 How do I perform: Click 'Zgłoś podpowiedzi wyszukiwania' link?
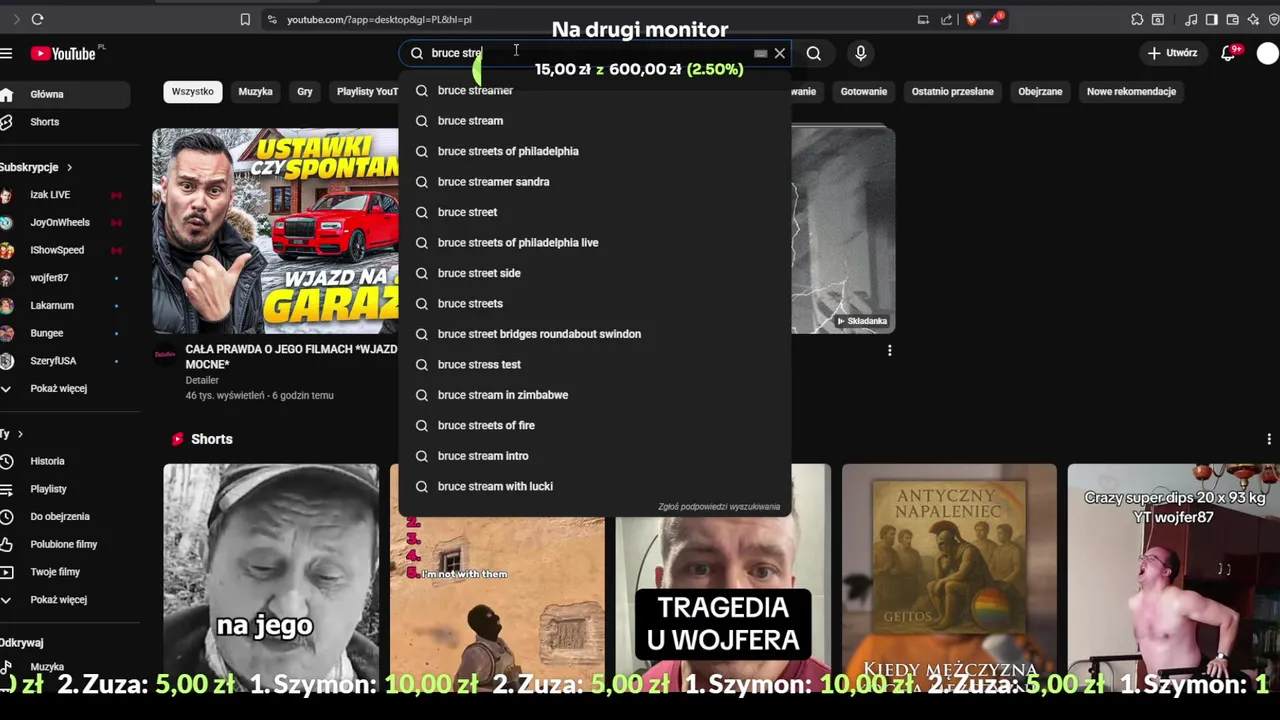(x=719, y=507)
